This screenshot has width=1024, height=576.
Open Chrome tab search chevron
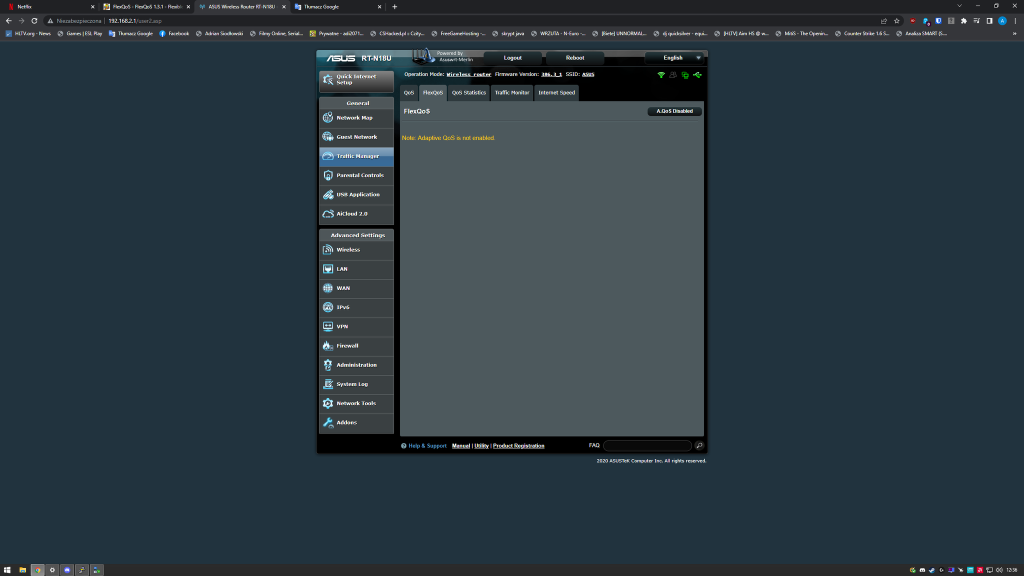point(959,6)
